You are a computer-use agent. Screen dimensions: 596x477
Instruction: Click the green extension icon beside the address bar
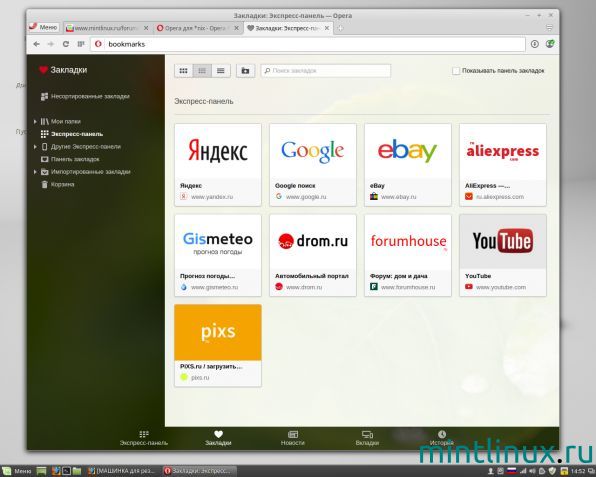(x=550, y=44)
